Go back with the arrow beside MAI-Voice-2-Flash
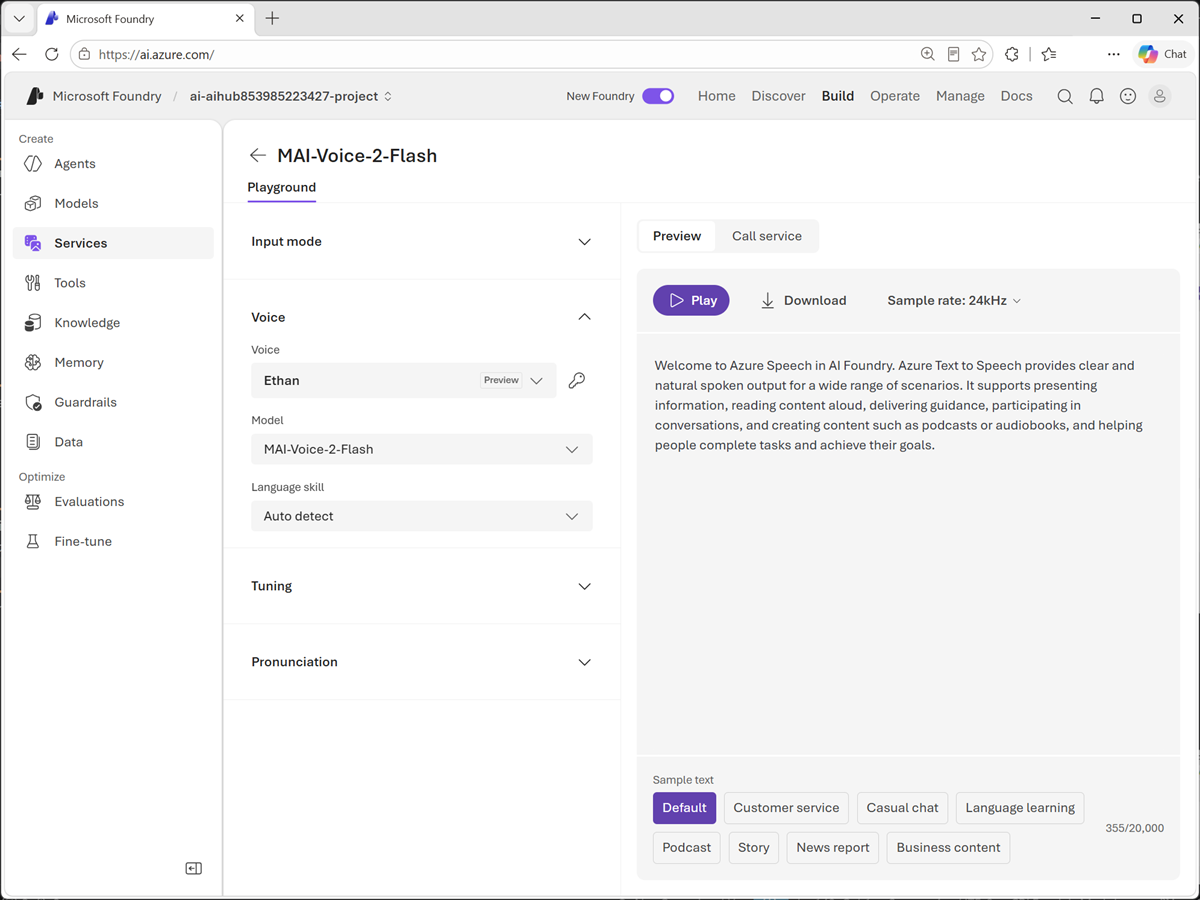 click(x=258, y=155)
